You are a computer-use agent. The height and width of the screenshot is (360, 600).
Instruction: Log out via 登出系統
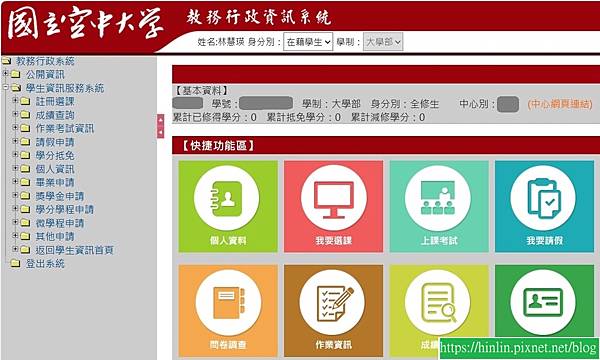pyautogui.click(x=45, y=263)
